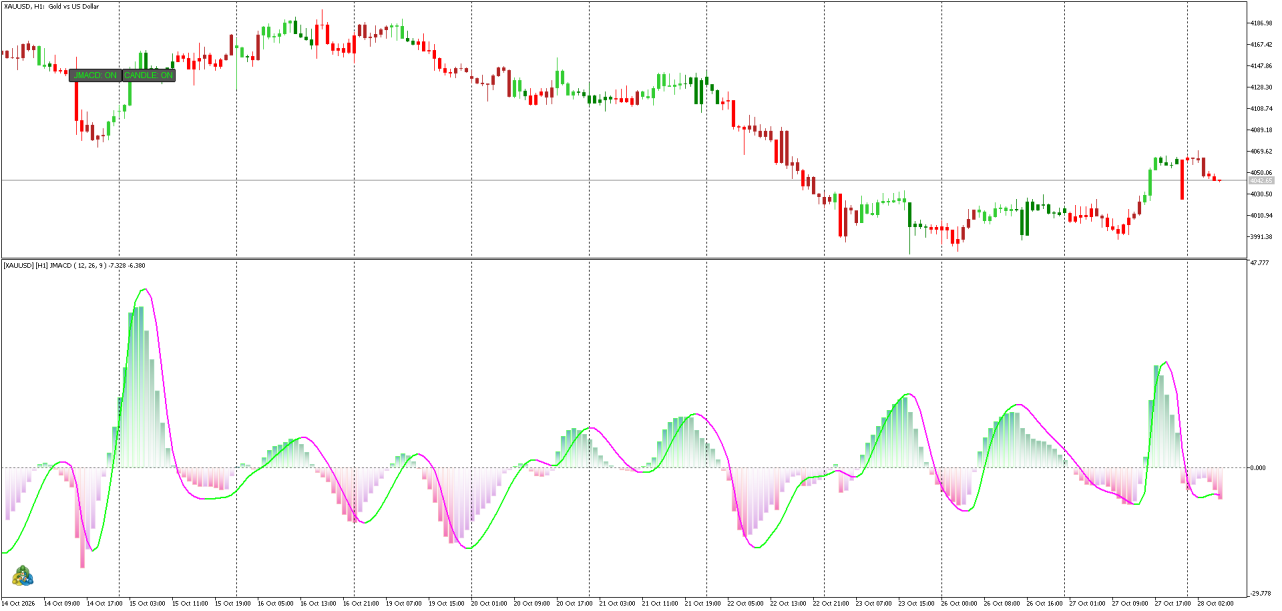Click the 4167.42 price axis label

(x=1260, y=45)
